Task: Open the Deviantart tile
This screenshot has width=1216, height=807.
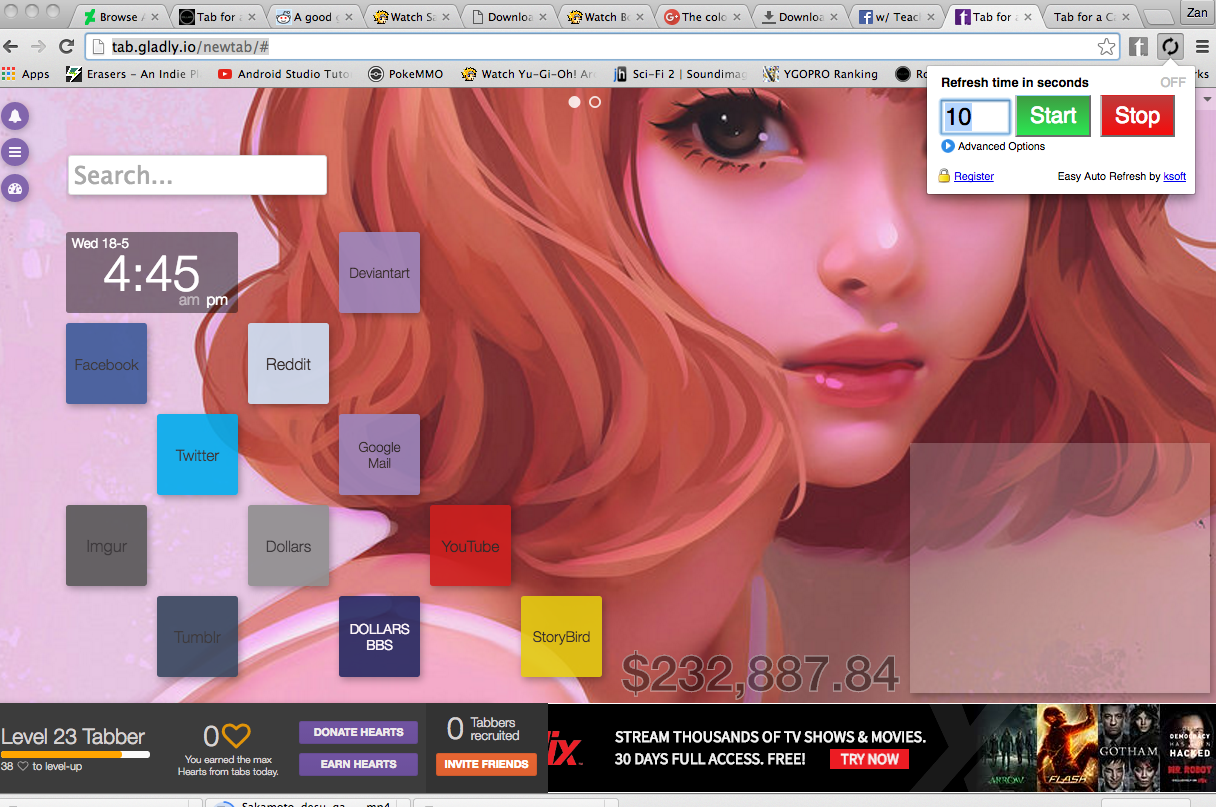Action: coord(379,273)
